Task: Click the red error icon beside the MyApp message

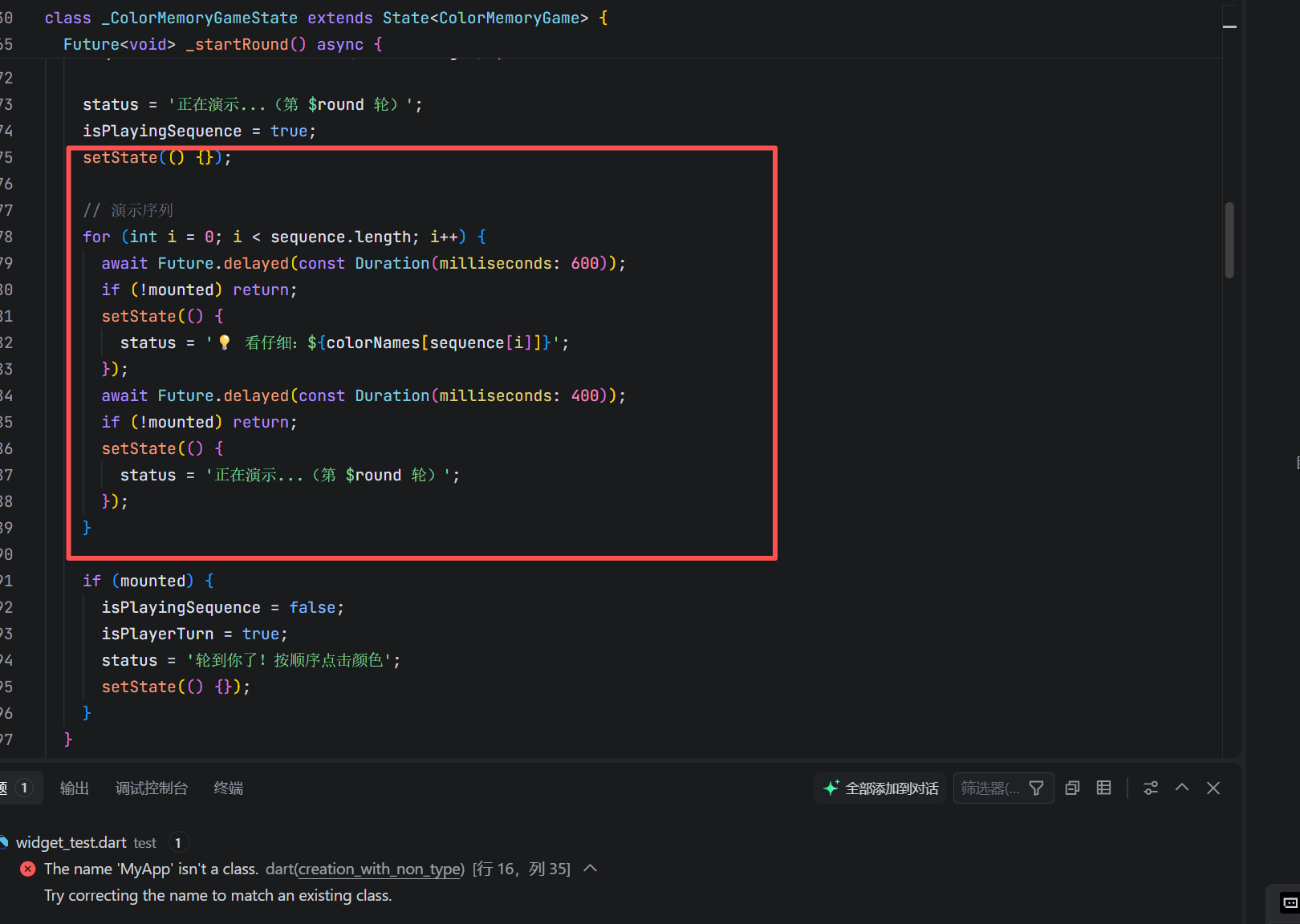Action: pos(28,869)
